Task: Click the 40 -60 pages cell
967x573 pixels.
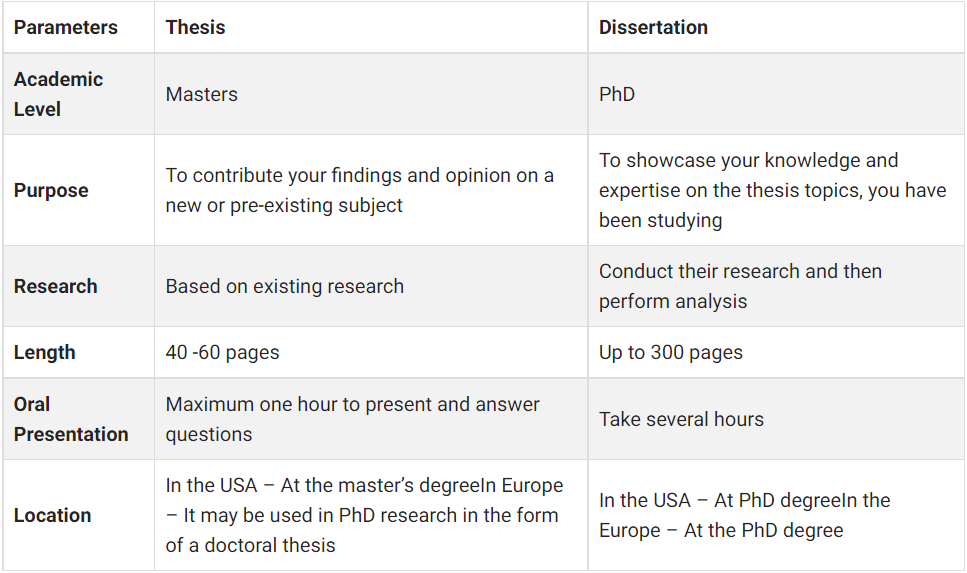Action: (223, 352)
